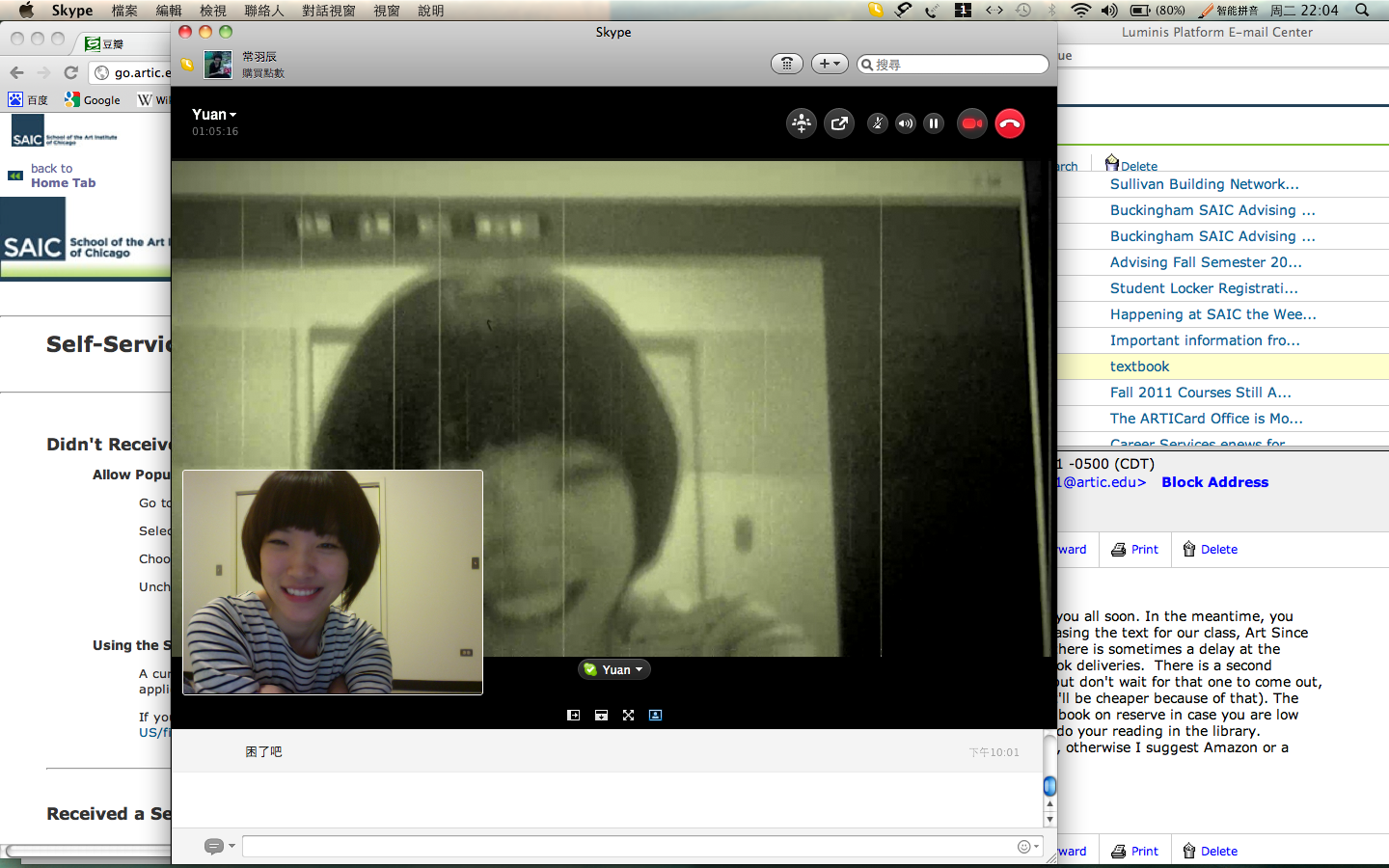The image size is (1389, 868).
Task: Open the Important information email
Action: click(x=1205, y=339)
